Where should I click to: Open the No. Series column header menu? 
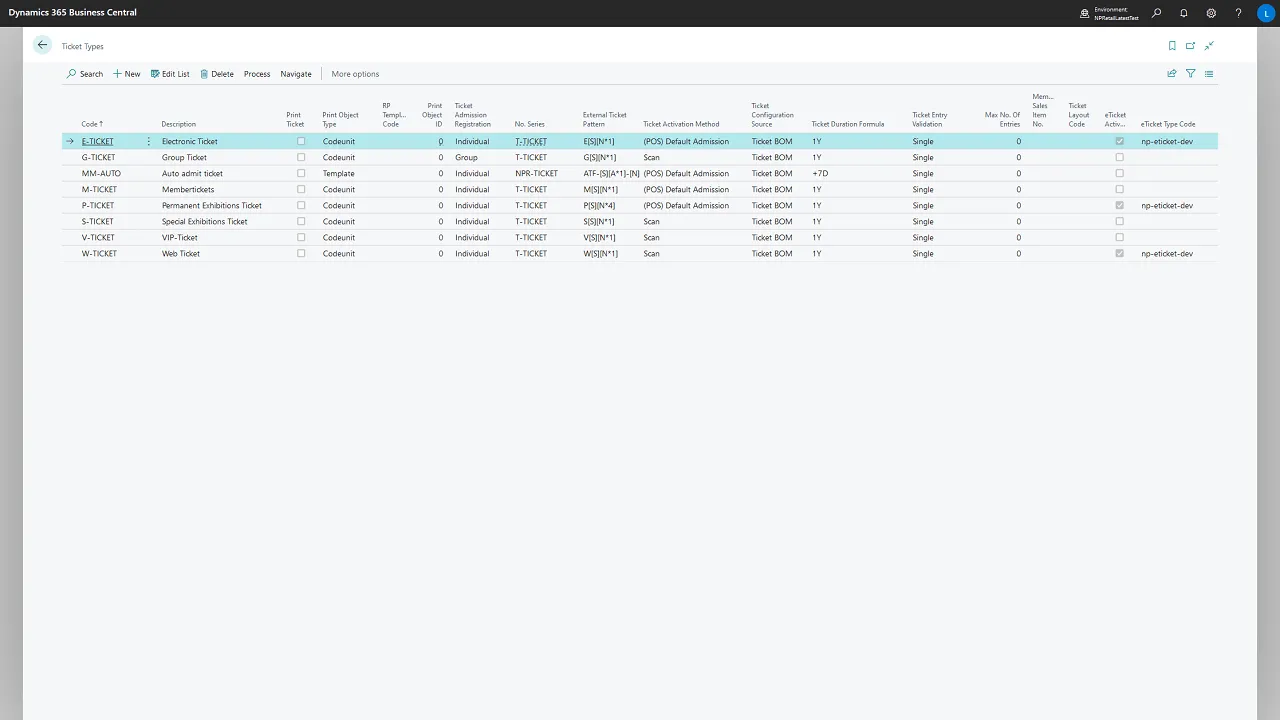click(x=530, y=124)
